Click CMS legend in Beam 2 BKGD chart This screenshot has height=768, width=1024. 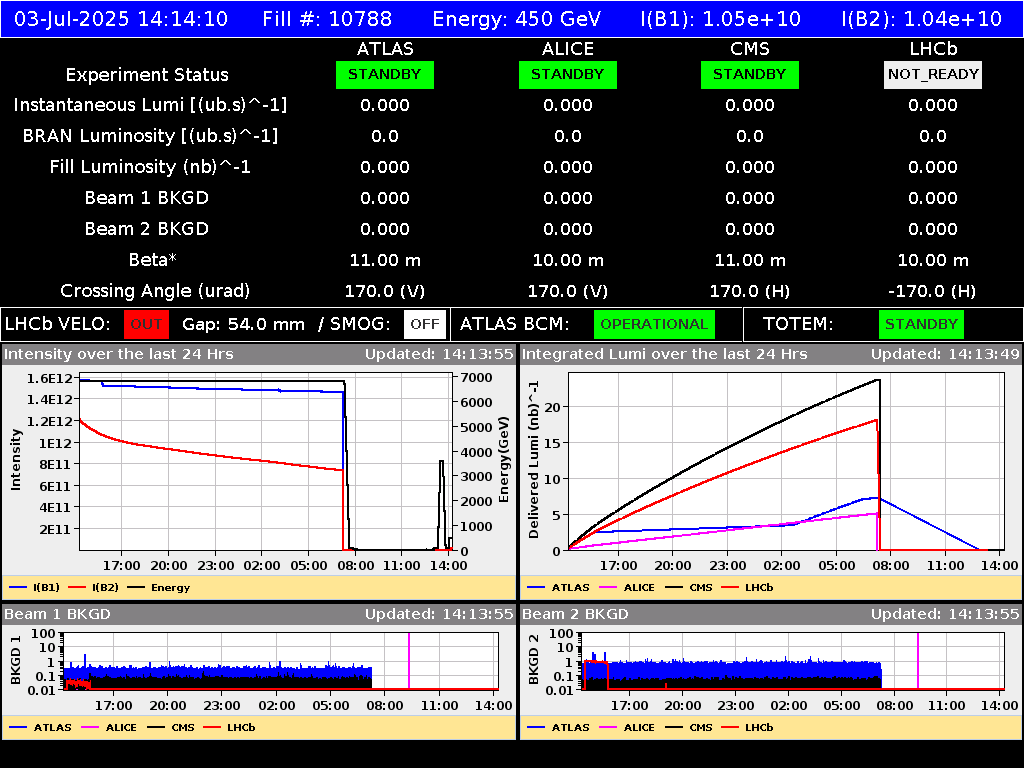[689, 727]
